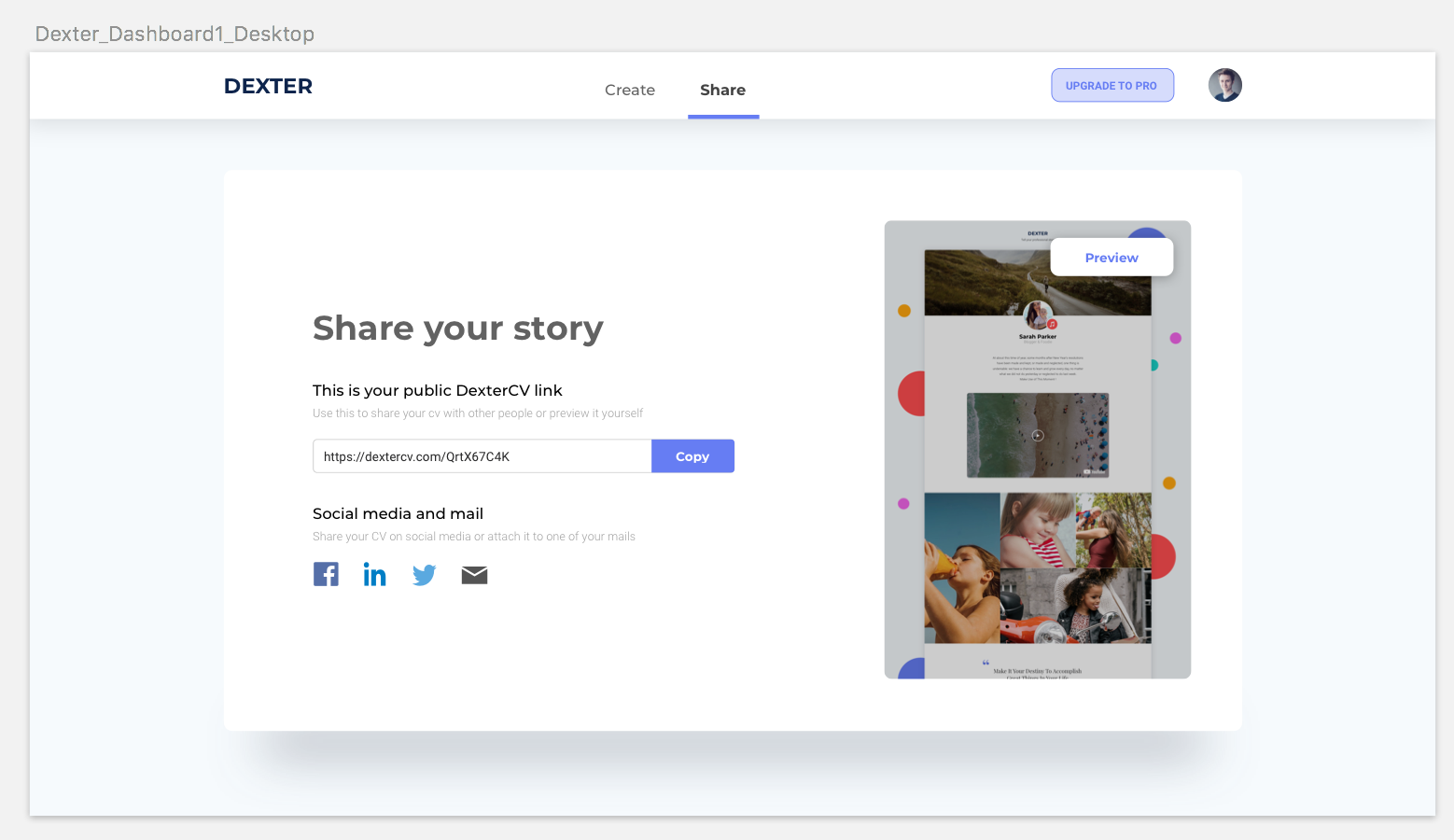This screenshot has width=1454, height=840.
Task: Click the public link URL field
Action: (x=482, y=456)
